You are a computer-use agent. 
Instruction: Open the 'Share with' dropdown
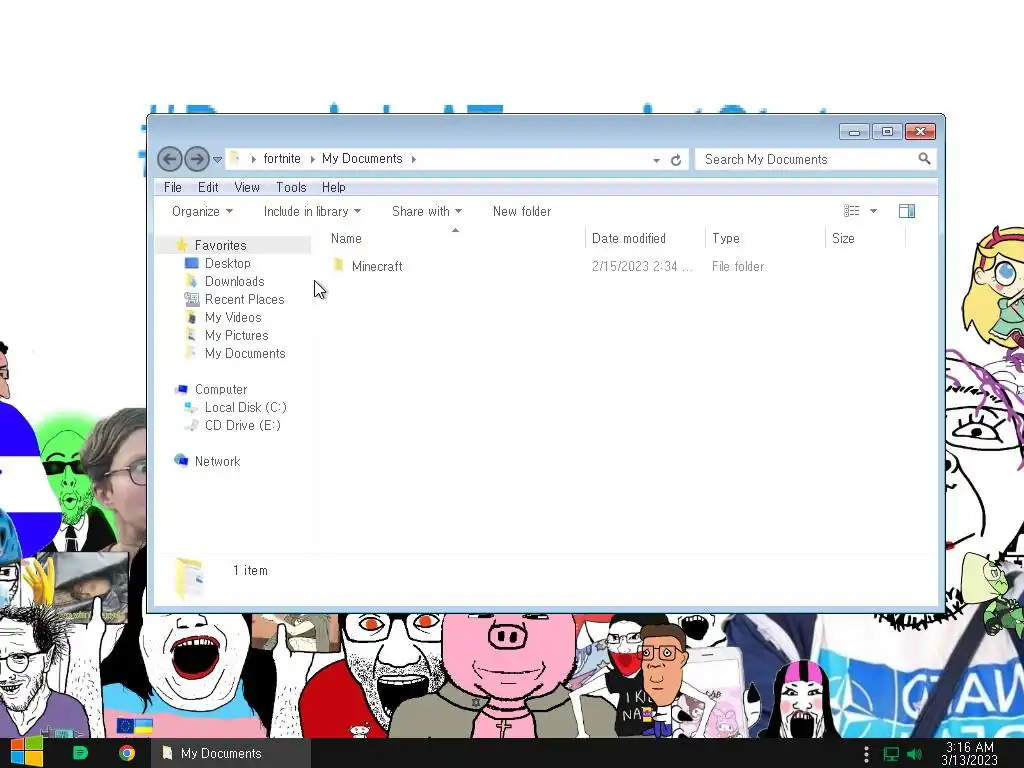427,212
